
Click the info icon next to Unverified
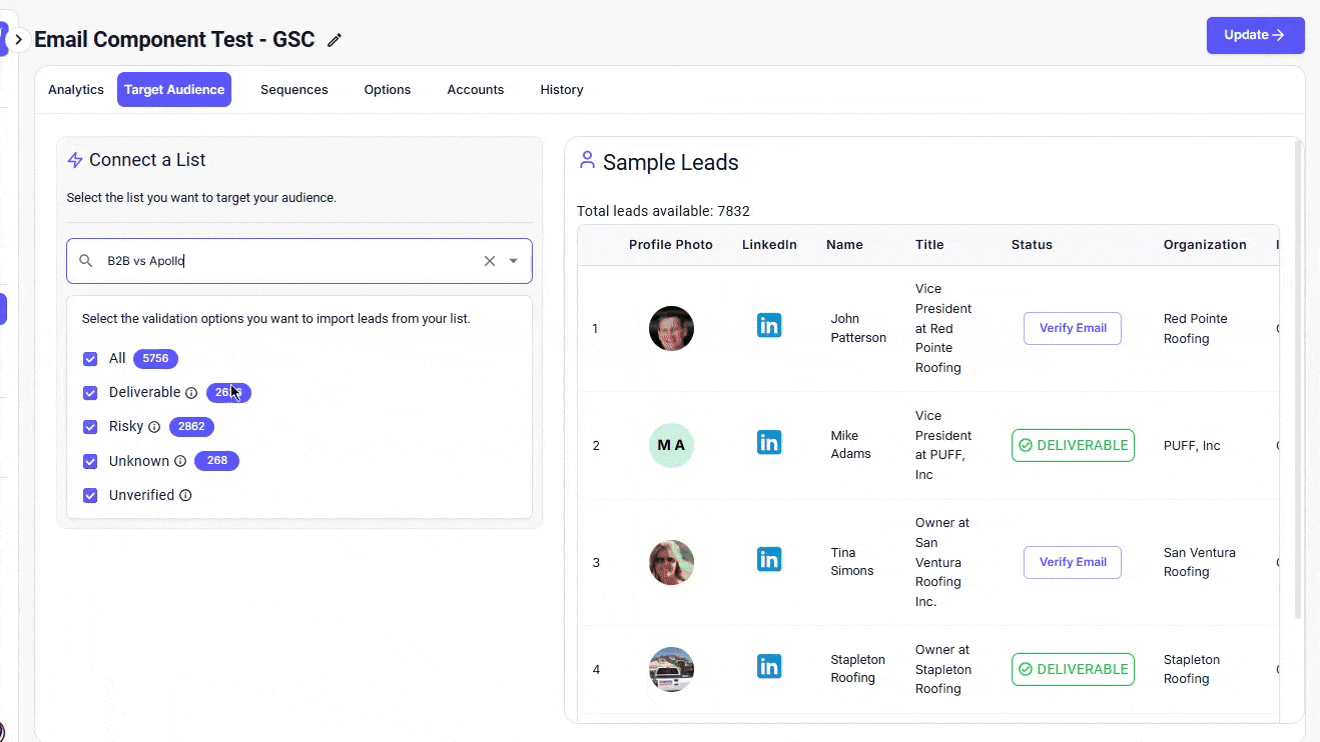pos(185,496)
